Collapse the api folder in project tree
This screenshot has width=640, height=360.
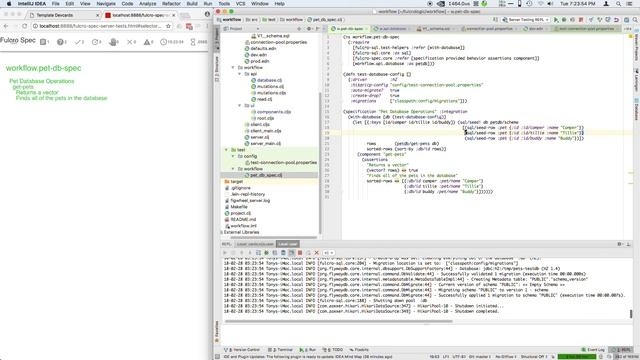point(240,74)
